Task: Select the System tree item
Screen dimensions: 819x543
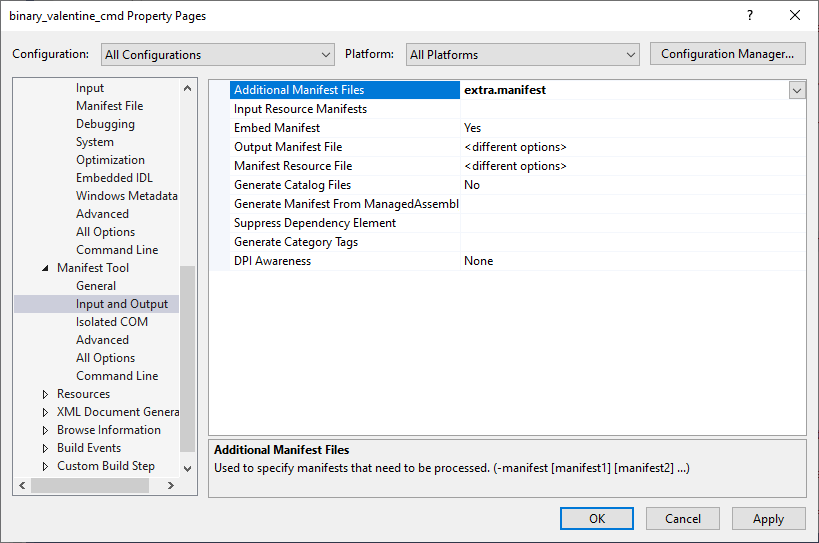Action: click(95, 142)
